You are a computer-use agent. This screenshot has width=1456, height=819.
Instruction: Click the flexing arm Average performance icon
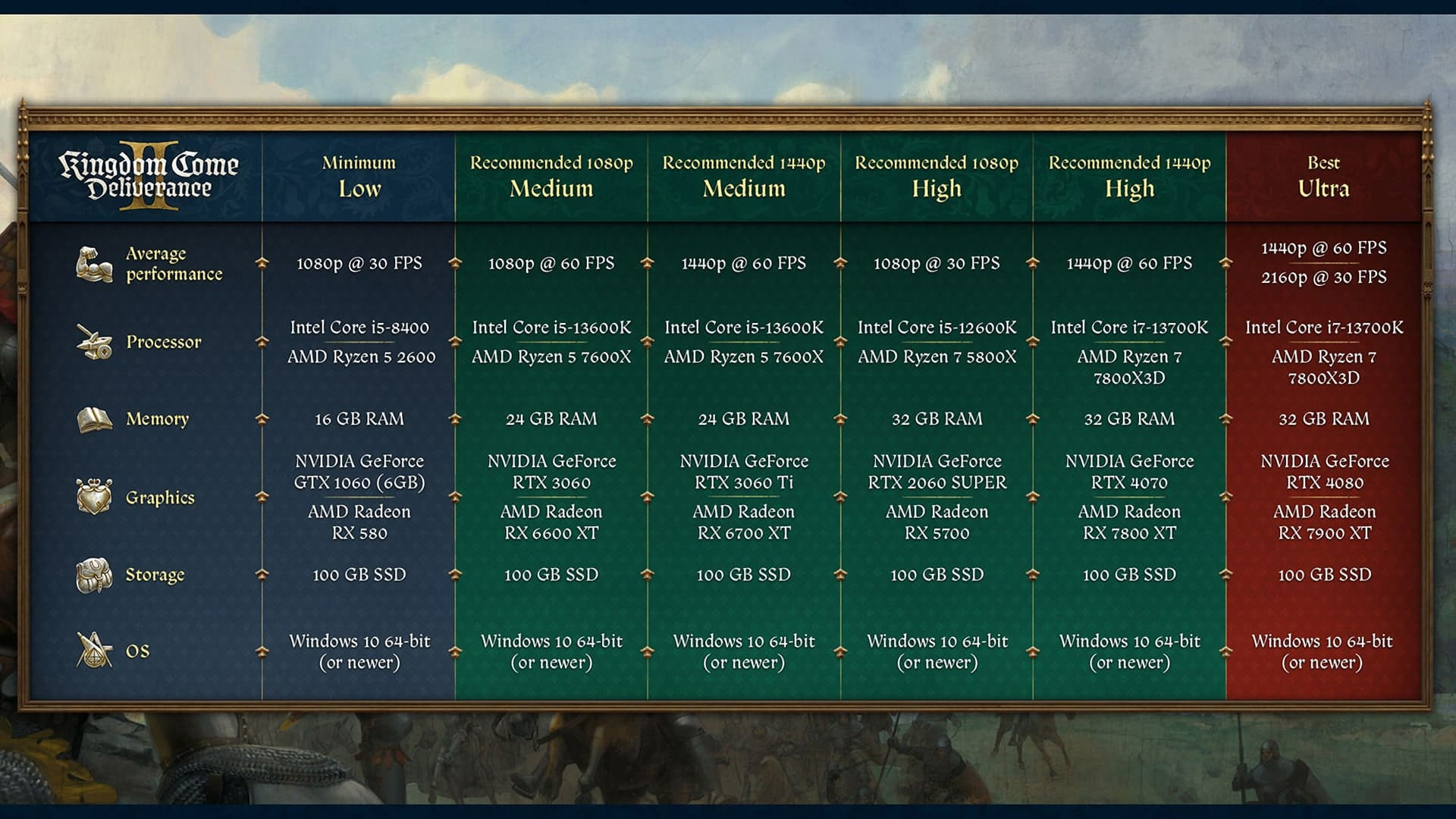(x=94, y=264)
